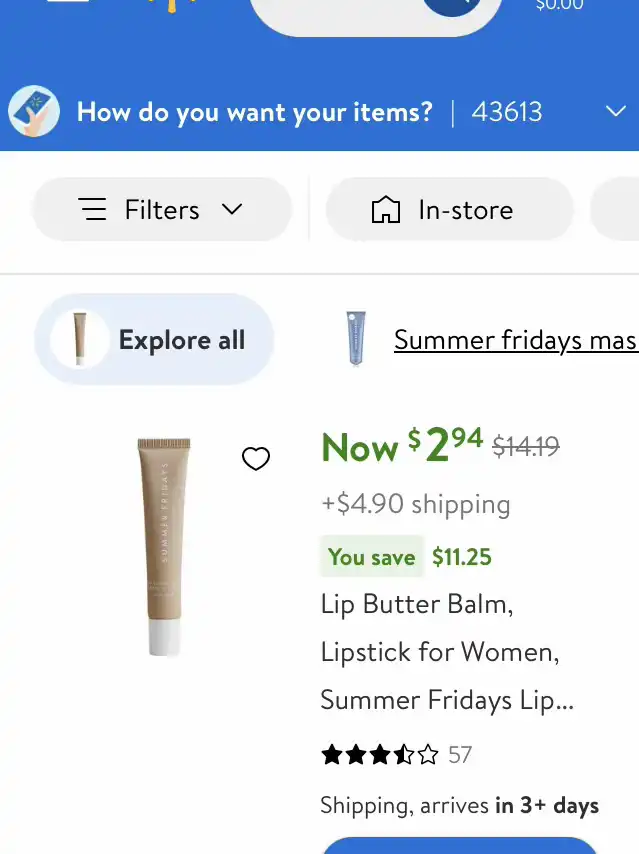Image resolution: width=639 pixels, height=854 pixels.
Task: Click the Filters sliders icon
Action: pyautogui.click(x=93, y=210)
